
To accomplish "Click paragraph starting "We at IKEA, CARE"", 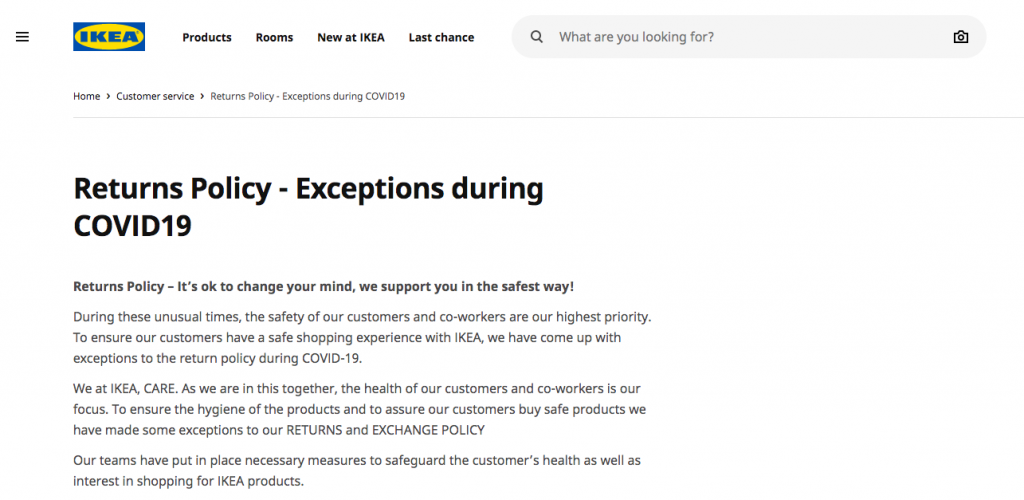I will tap(360, 409).
